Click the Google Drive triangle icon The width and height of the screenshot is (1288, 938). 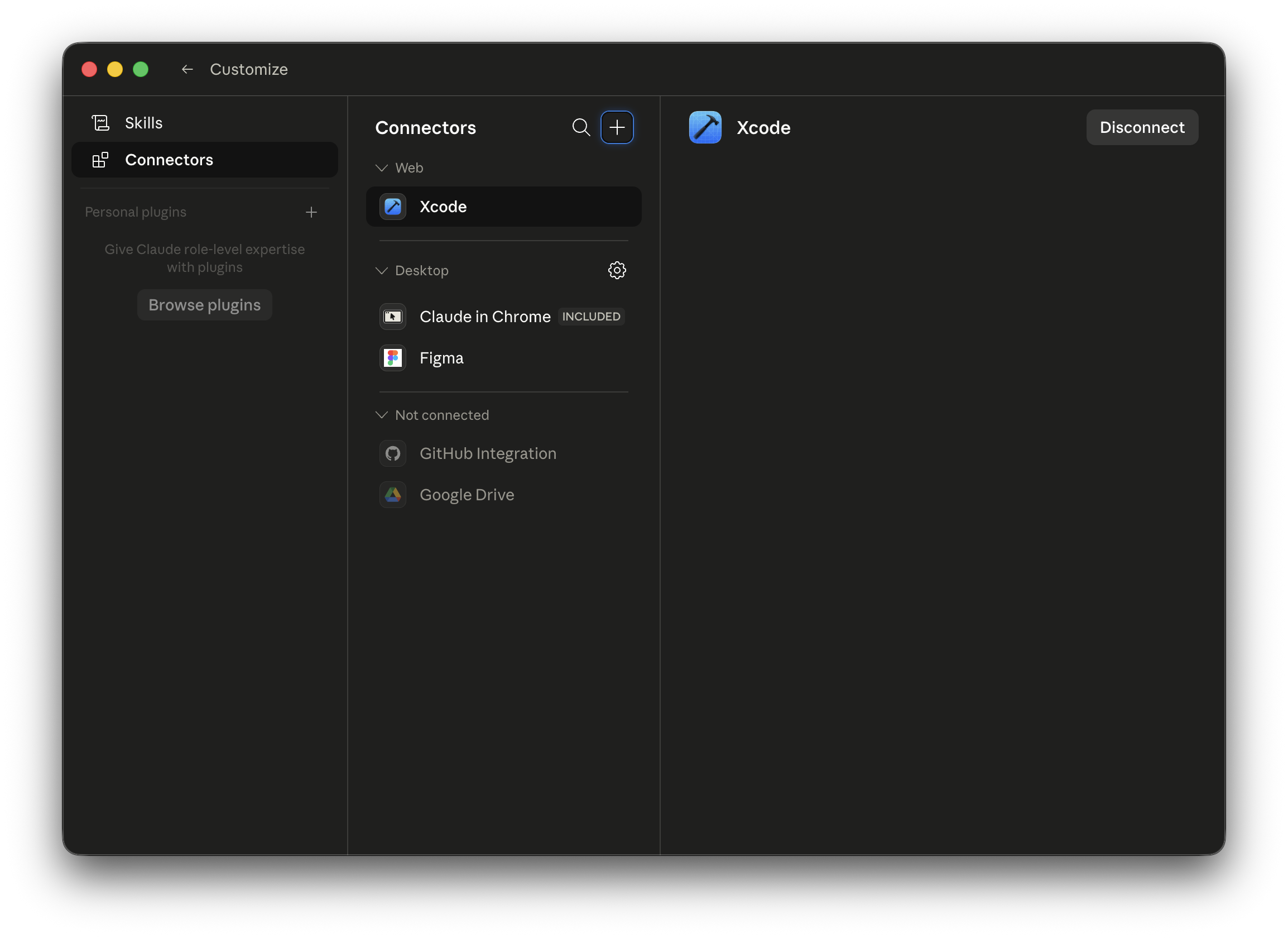coord(393,495)
